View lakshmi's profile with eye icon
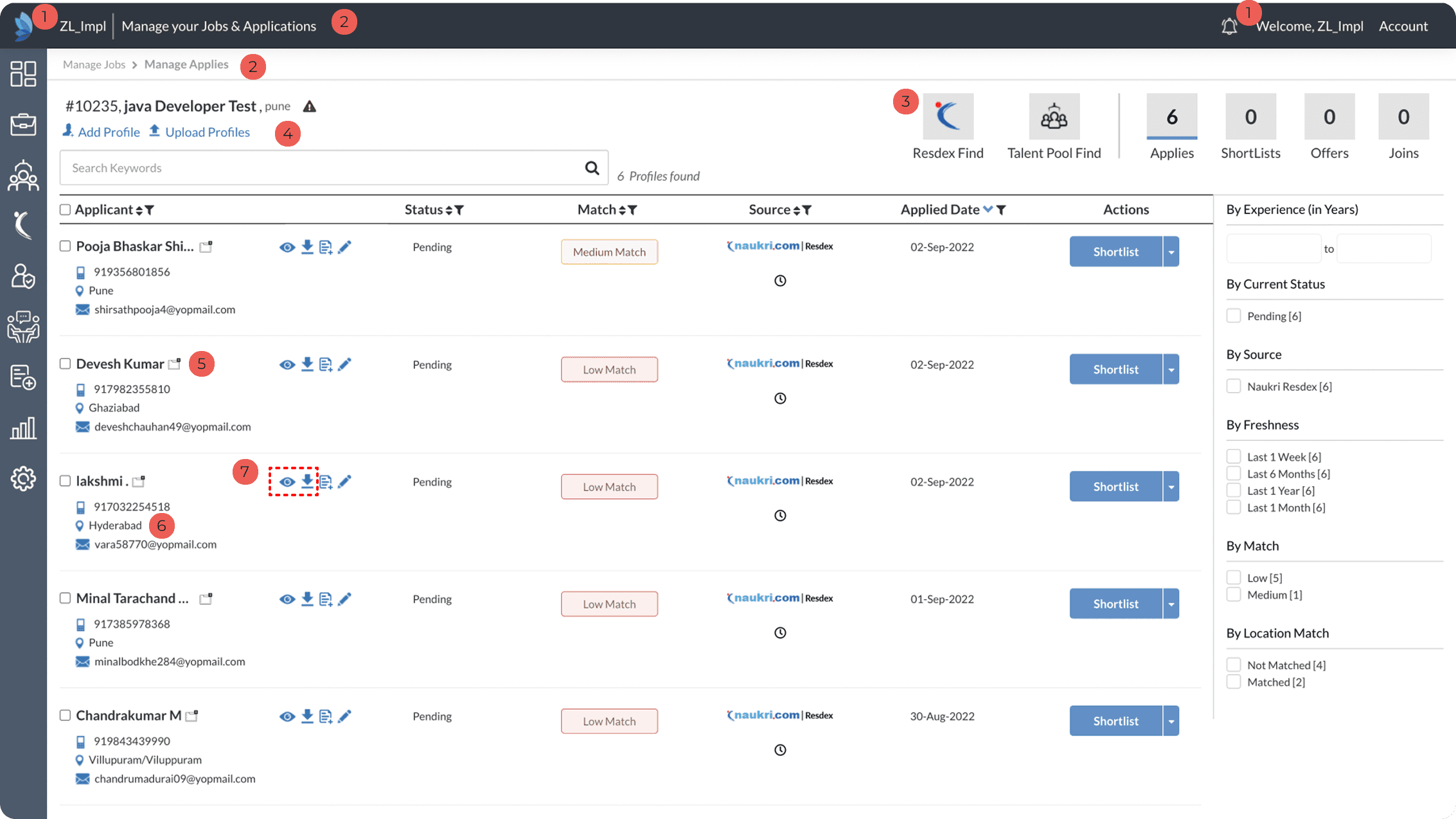 point(287,482)
